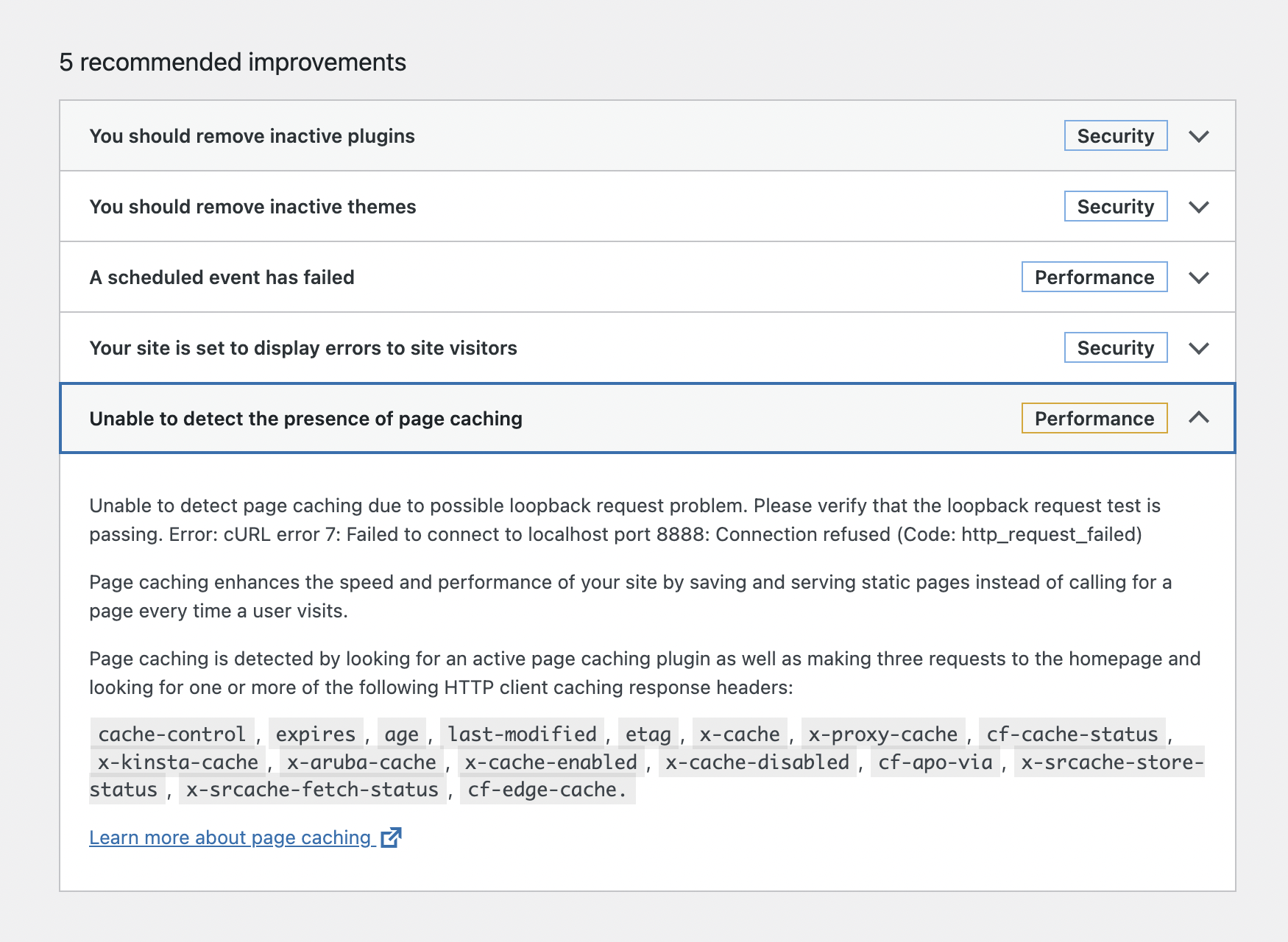Click Security badge on display errors row
Image resolution: width=1288 pixels, height=942 pixels.
(x=1115, y=348)
